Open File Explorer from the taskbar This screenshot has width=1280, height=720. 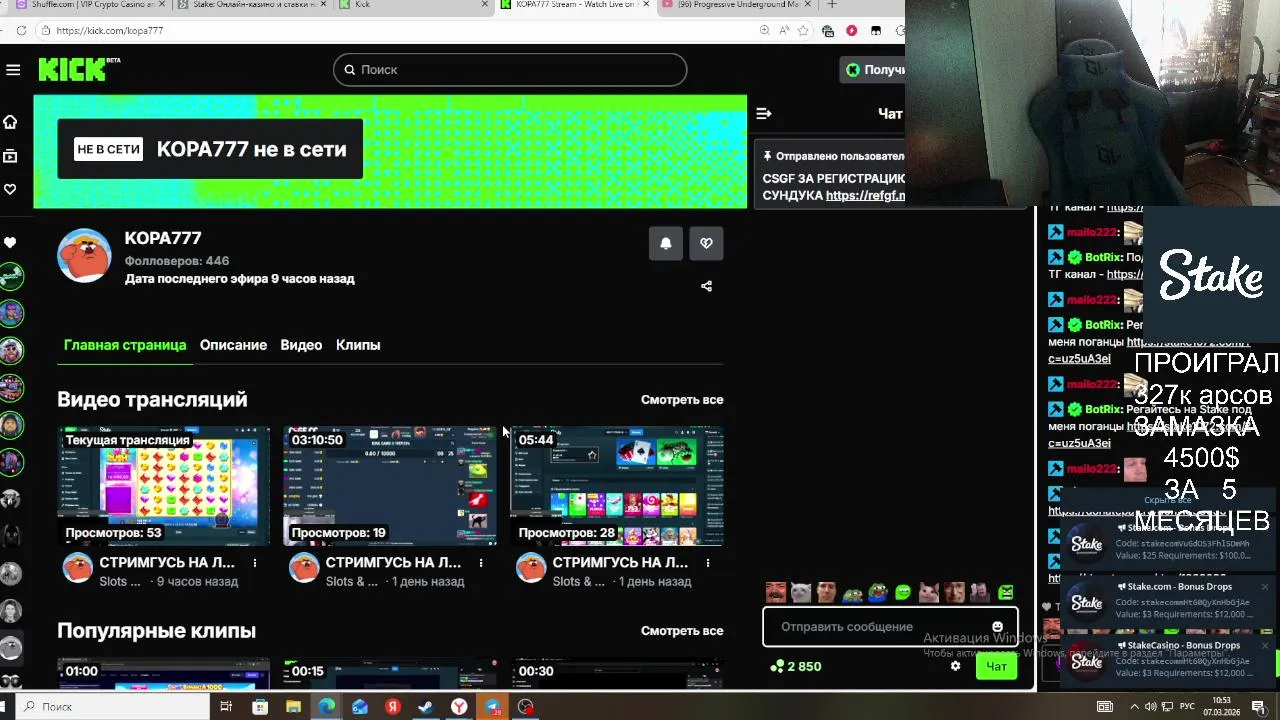click(x=293, y=707)
